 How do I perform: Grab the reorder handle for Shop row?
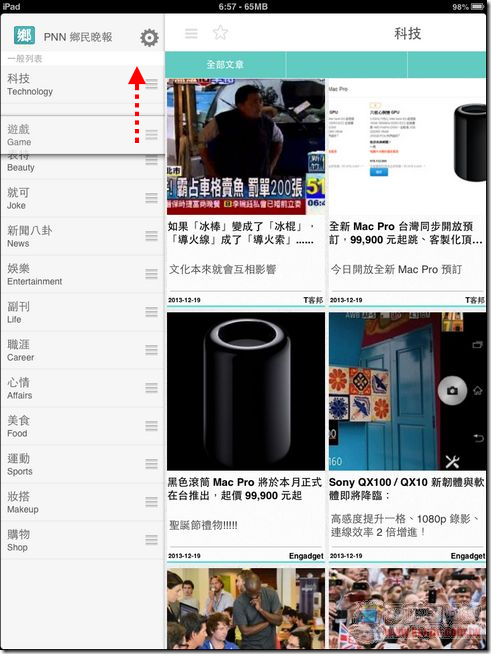(152, 540)
